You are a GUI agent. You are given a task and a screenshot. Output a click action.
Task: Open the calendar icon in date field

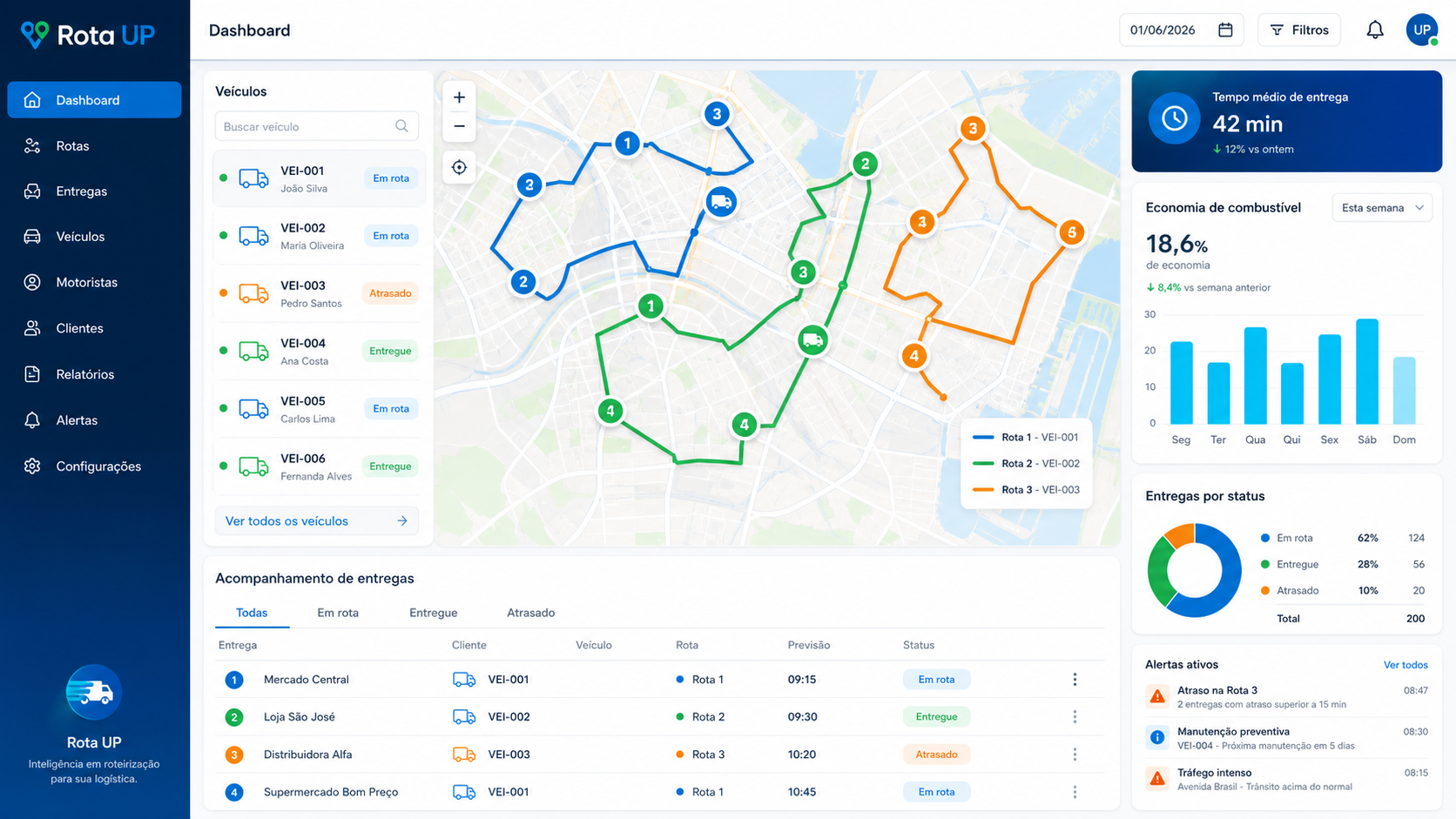pyautogui.click(x=1225, y=30)
